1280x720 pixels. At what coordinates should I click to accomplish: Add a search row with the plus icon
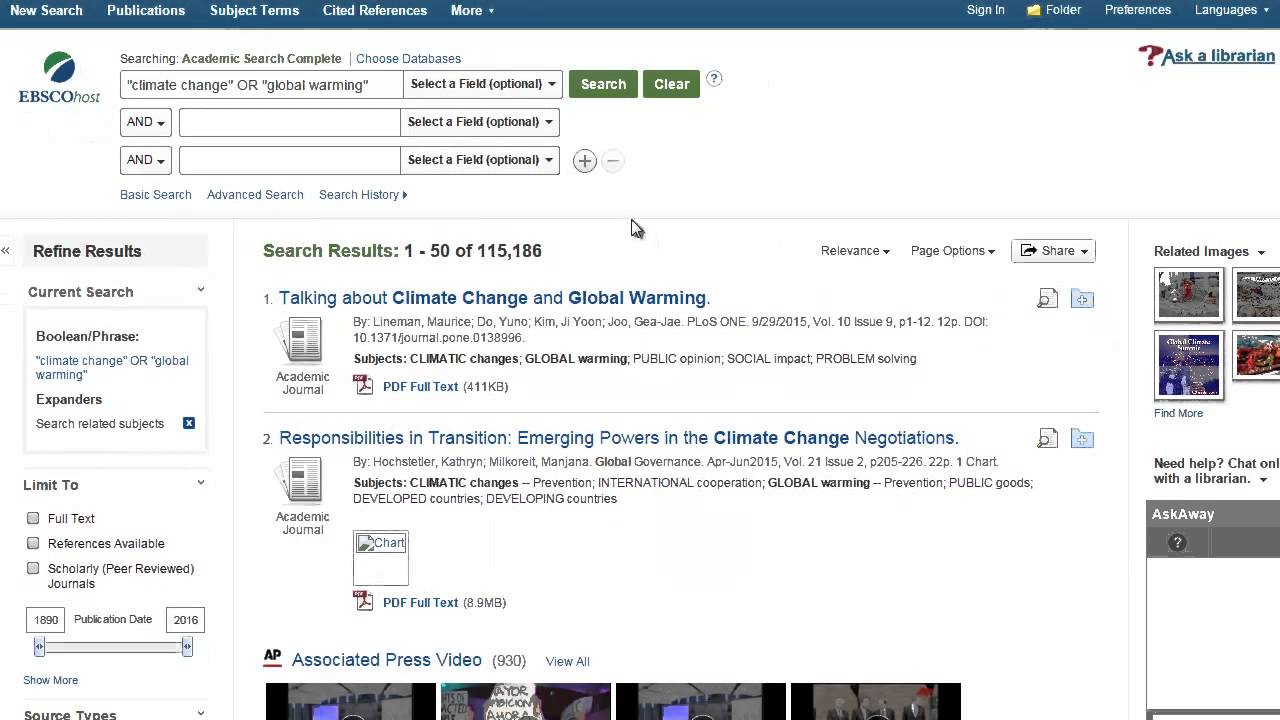585,161
